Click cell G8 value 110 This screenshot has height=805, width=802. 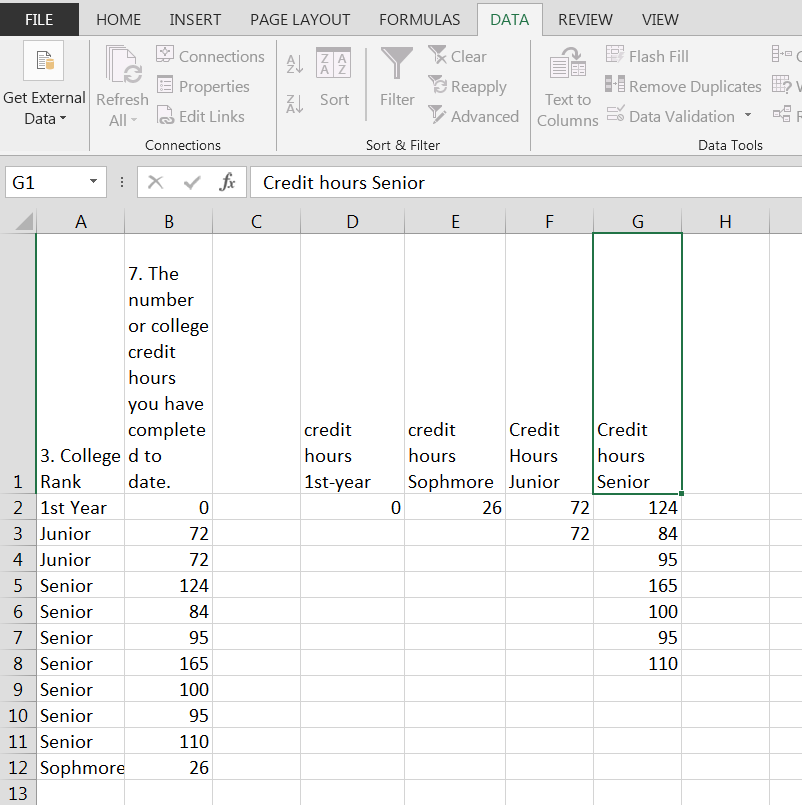coord(638,663)
